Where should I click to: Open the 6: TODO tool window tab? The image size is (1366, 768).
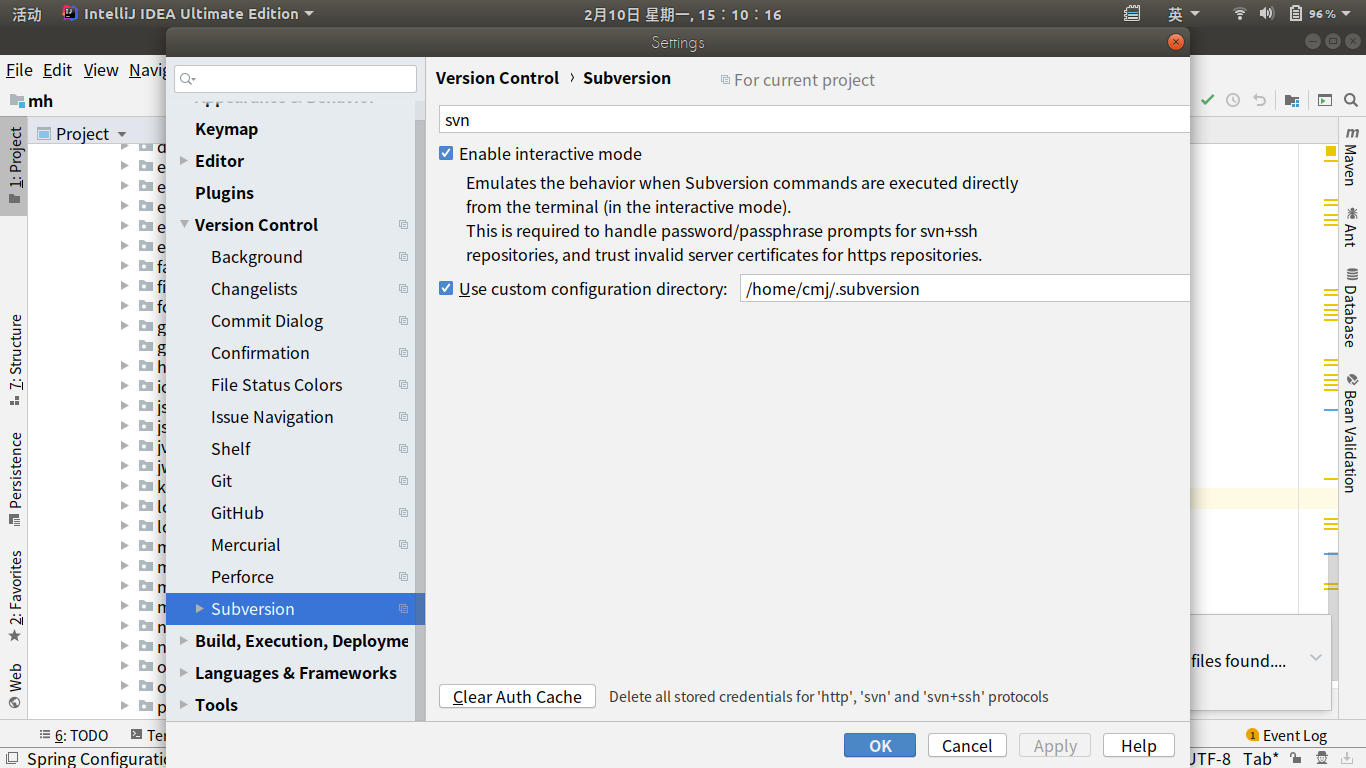[74, 735]
